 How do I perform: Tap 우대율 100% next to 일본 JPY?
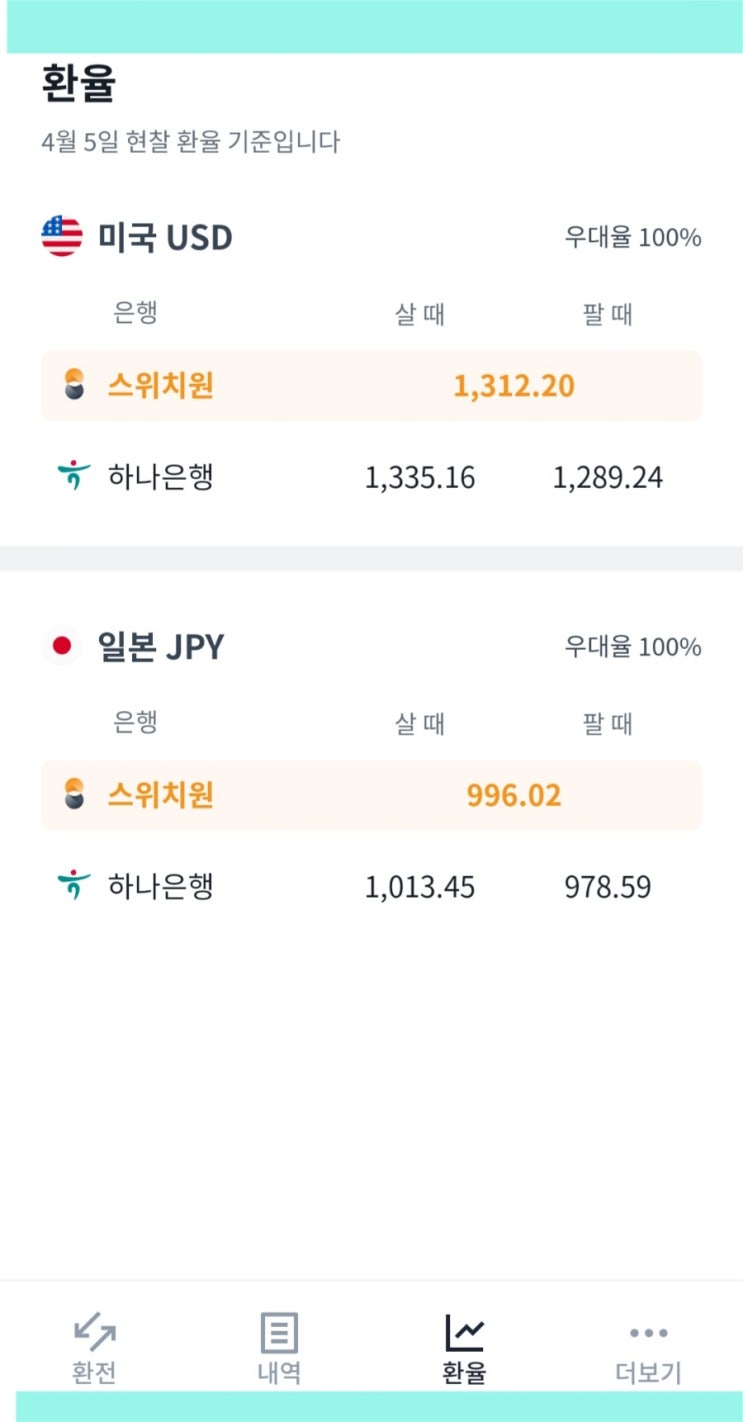pyautogui.click(x=633, y=647)
